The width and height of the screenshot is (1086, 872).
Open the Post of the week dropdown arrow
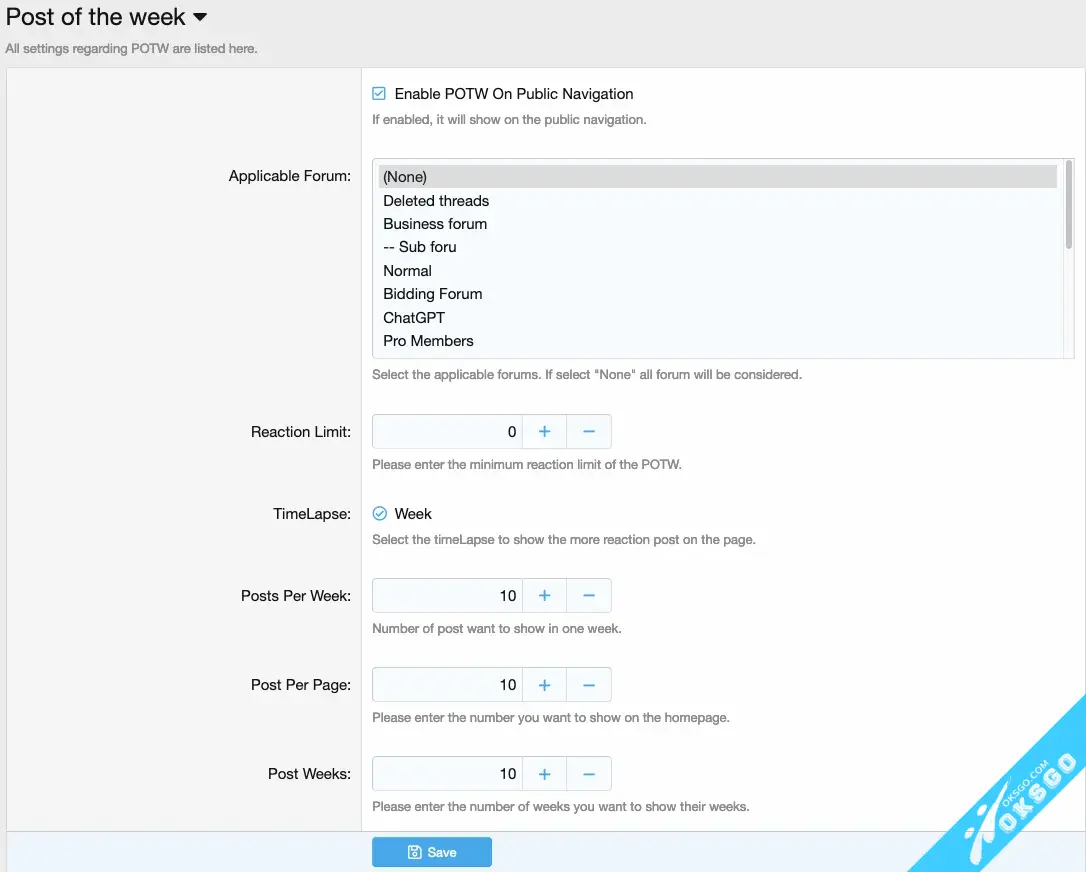click(x=200, y=17)
